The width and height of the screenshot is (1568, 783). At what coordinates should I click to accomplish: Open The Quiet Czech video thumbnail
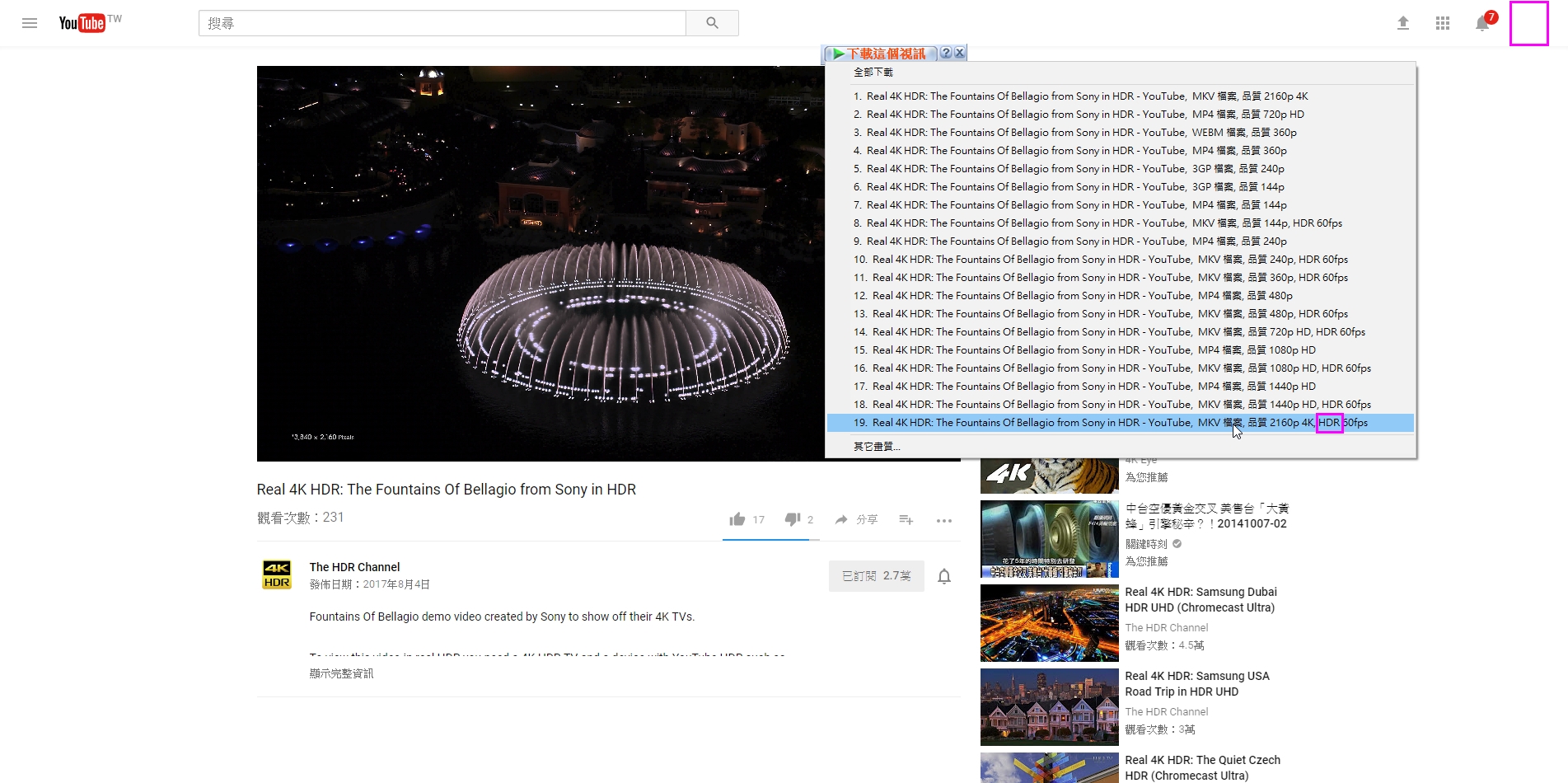[1050, 768]
